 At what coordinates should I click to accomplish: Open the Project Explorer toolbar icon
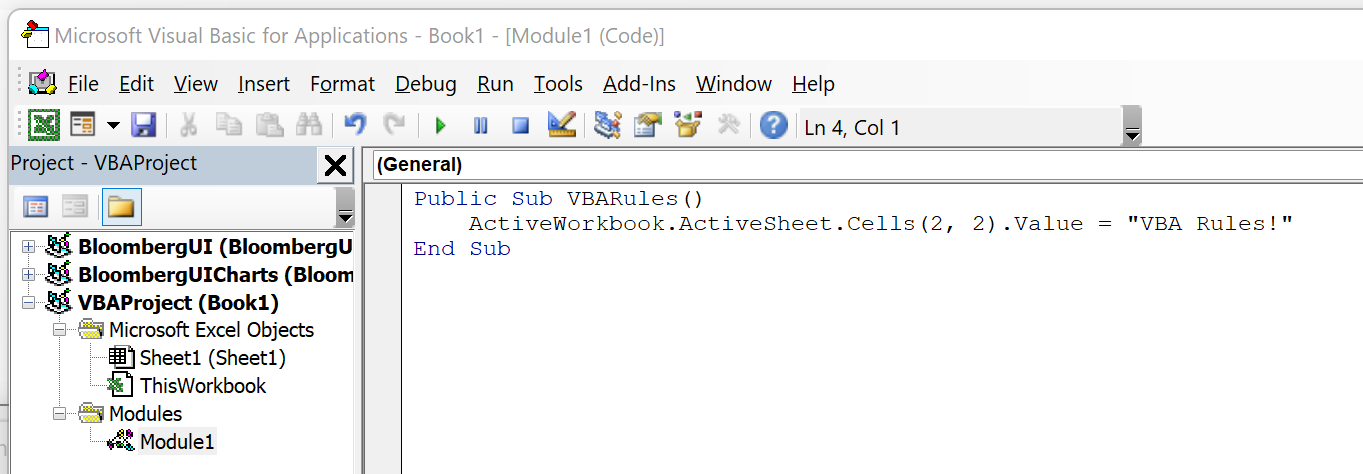[x=607, y=125]
